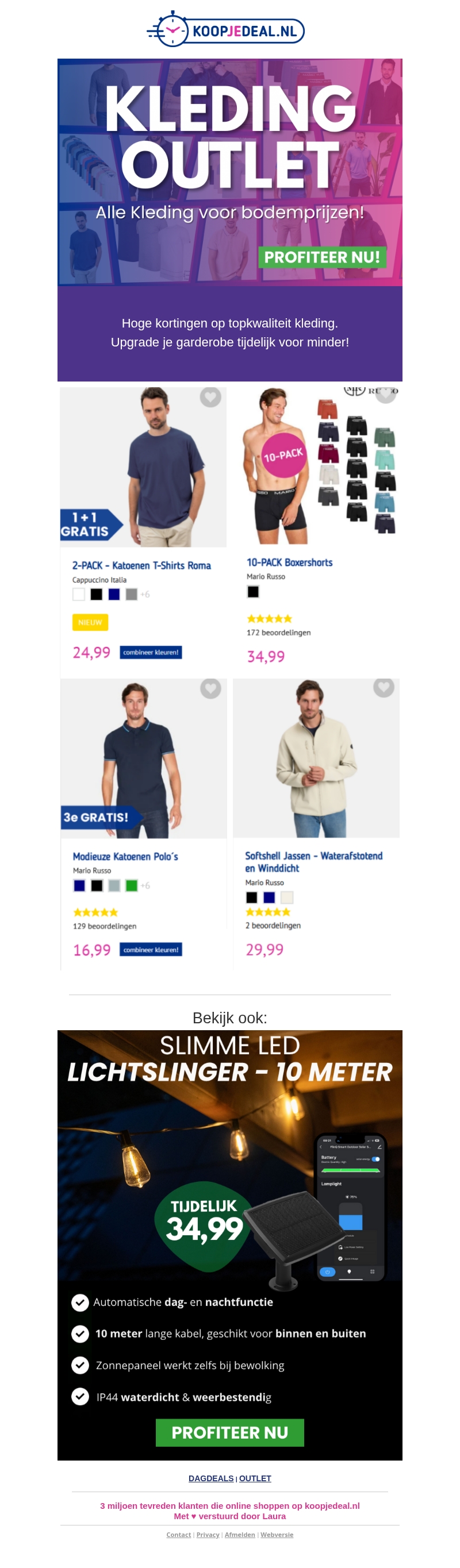The height and width of the screenshot is (1568, 460).
Task: Click the Afmelden unsubscribe link
Action: pyautogui.click(x=239, y=1535)
